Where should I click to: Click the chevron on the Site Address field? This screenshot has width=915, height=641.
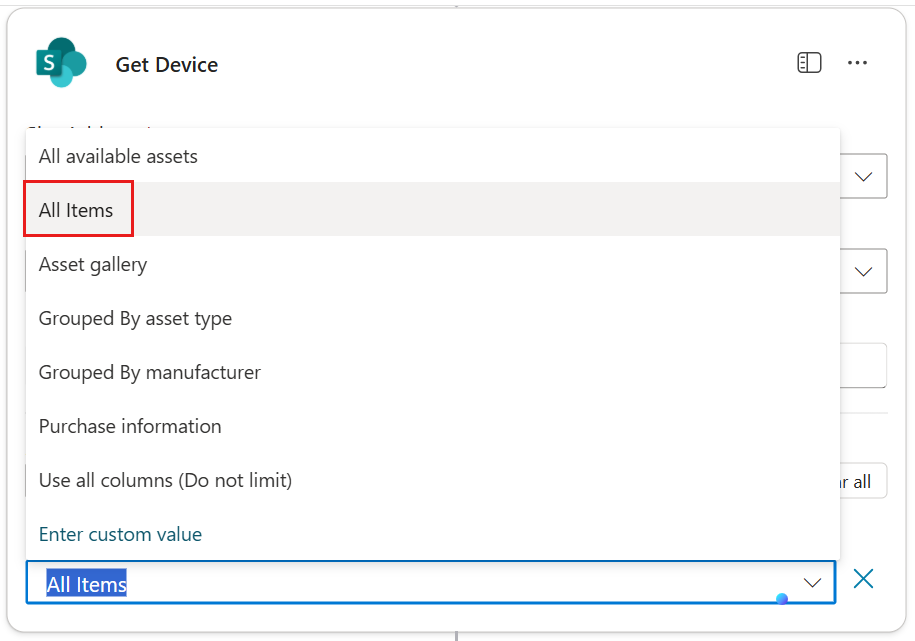point(862,175)
